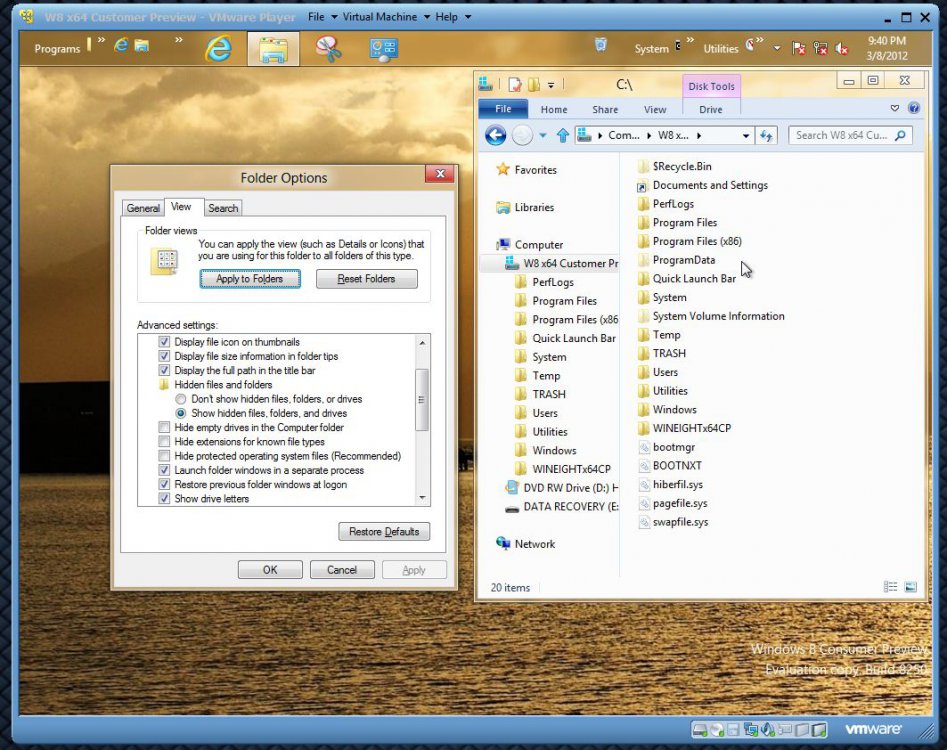The height and width of the screenshot is (750, 947).
Task: Open the VMware Player File dropdown
Action: tap(323, 17)
